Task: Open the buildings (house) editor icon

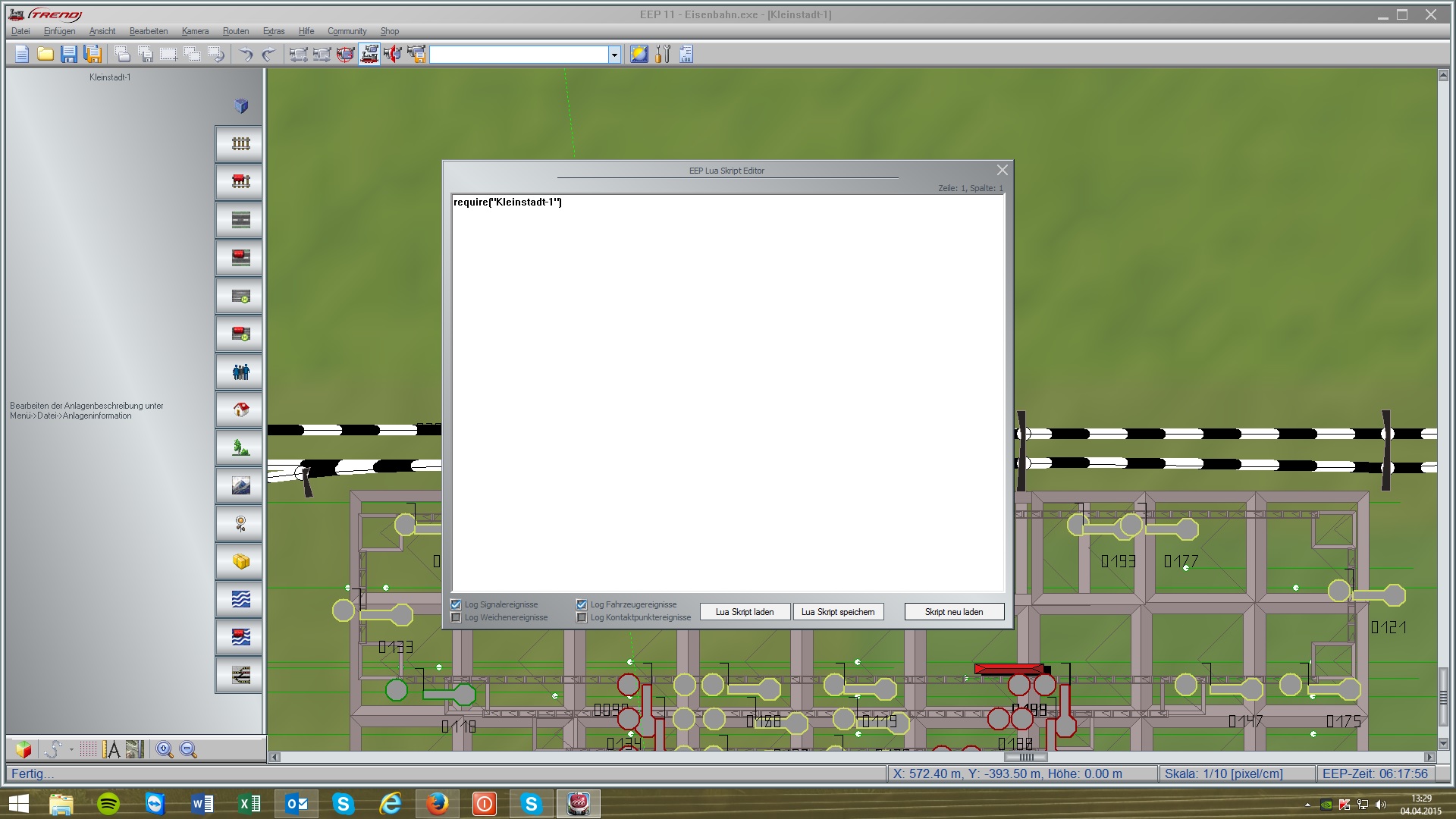Action: (240, 409)
